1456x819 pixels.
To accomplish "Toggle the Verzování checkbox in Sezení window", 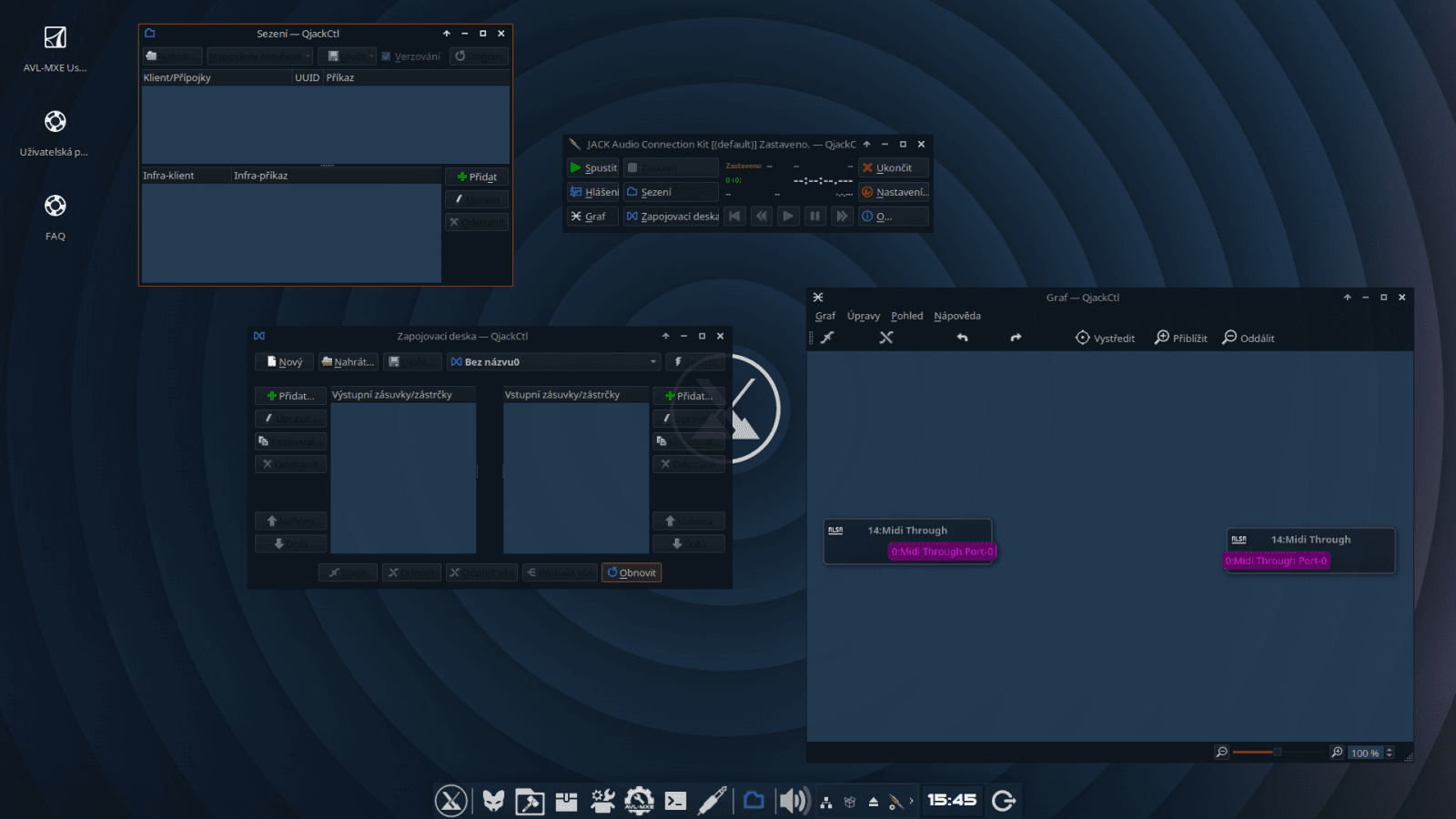I will tap(386, 56).
